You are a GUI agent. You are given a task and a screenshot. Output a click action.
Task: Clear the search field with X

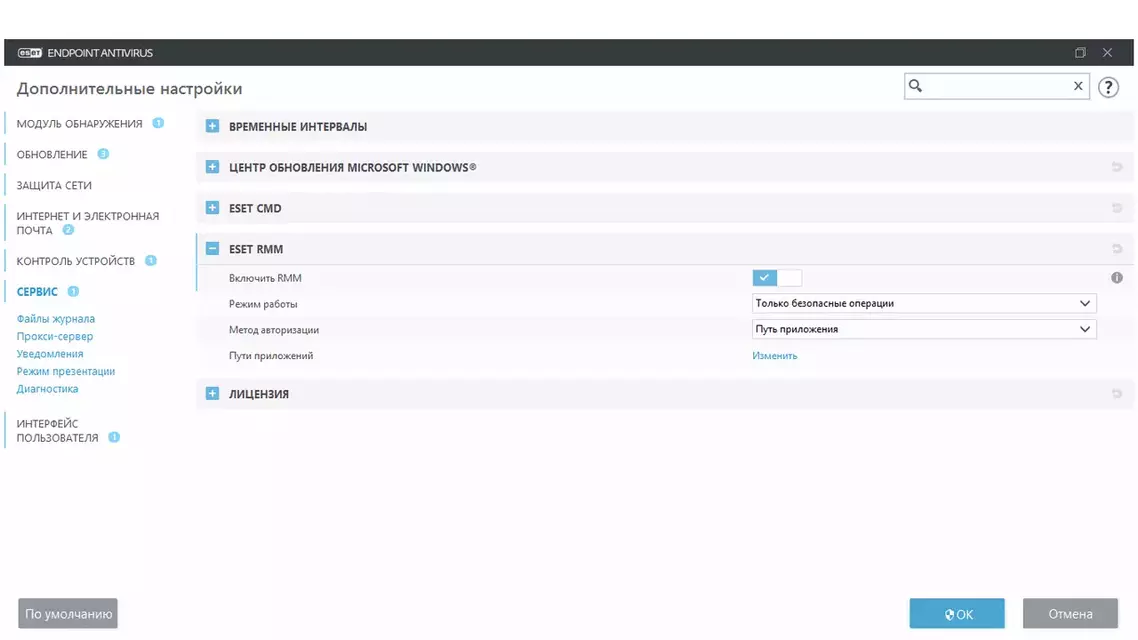coord(1078,86)
